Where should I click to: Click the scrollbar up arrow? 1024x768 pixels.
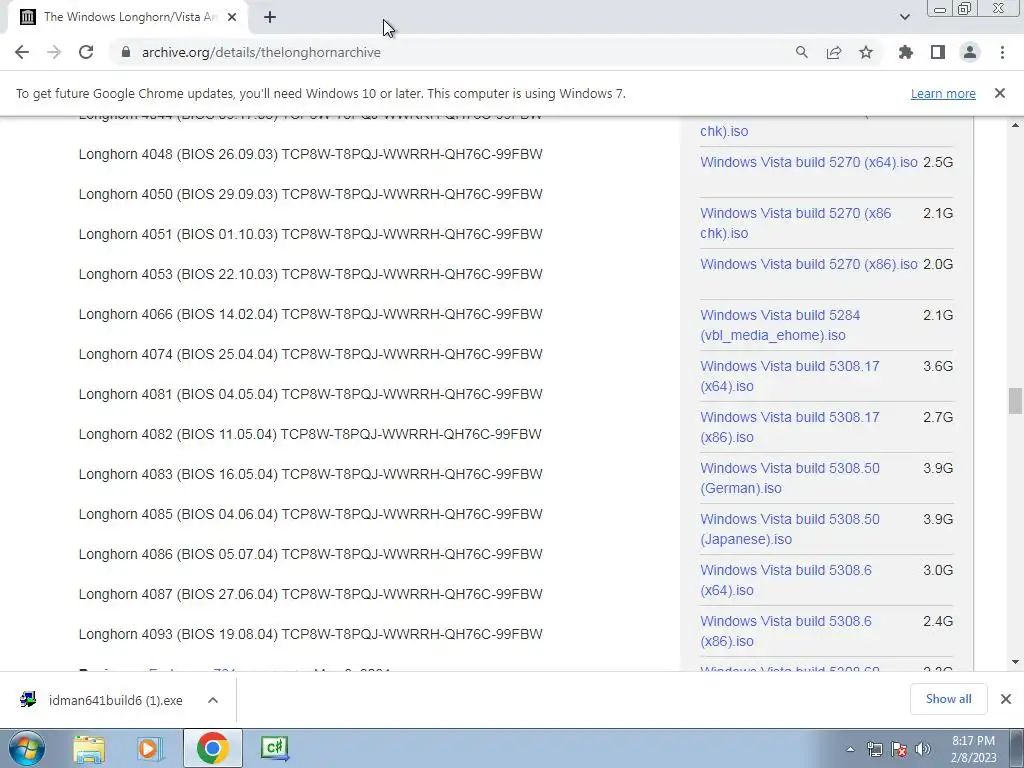1015,125
